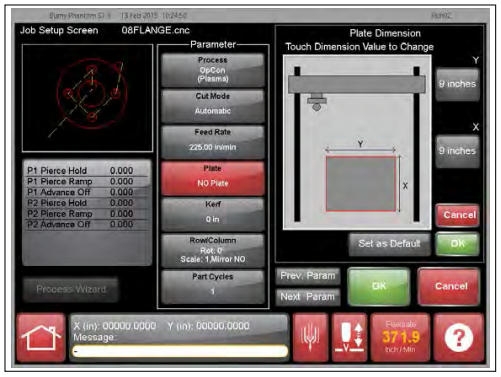Touch the Y dimension 9 inches value
501x377 pixels.
457,84
